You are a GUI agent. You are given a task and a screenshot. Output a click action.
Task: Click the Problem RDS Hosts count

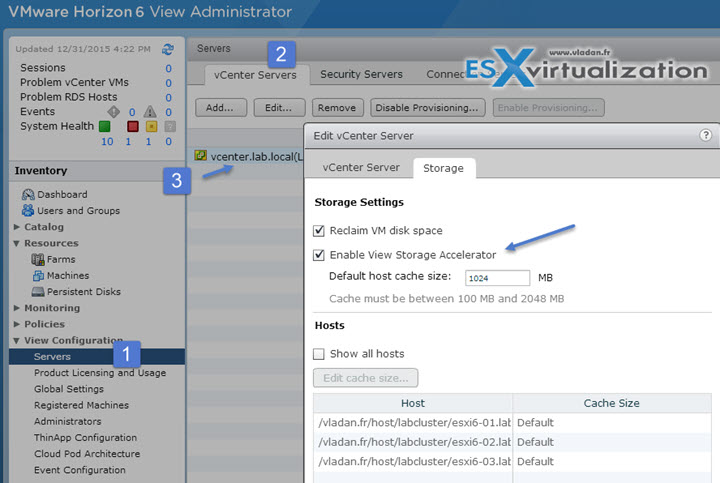tap(169, 98)
